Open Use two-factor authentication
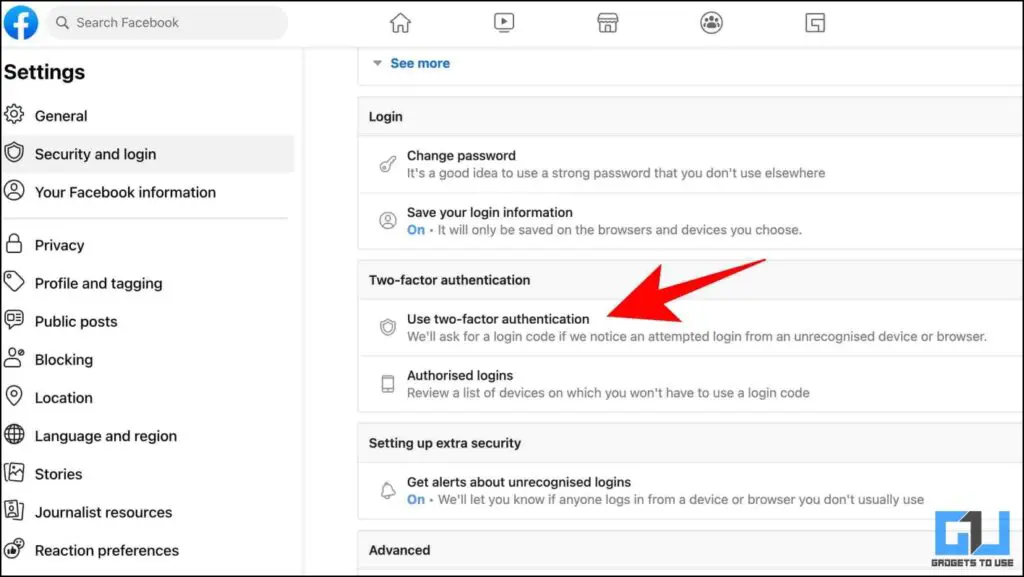 [x=690, y=327]
